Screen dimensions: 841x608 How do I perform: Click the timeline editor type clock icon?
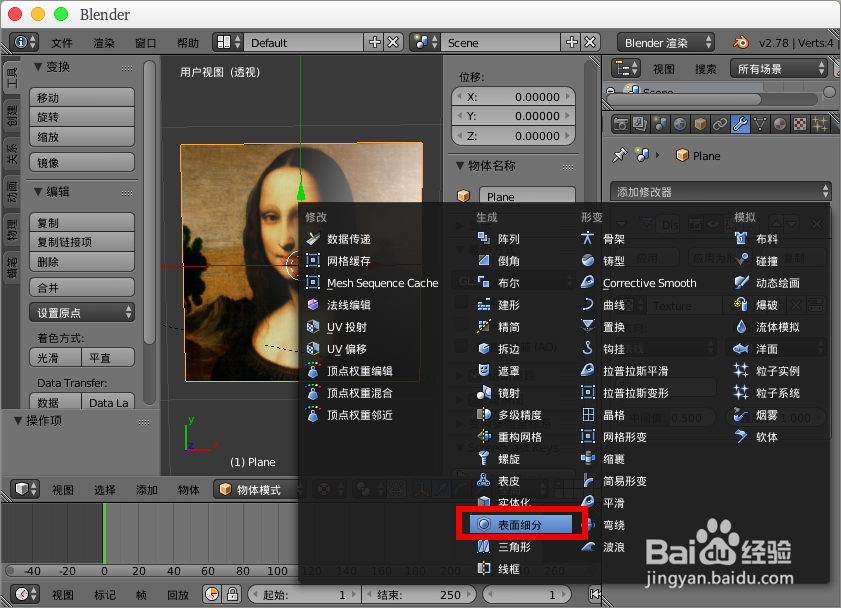click(x=25, y=594)
